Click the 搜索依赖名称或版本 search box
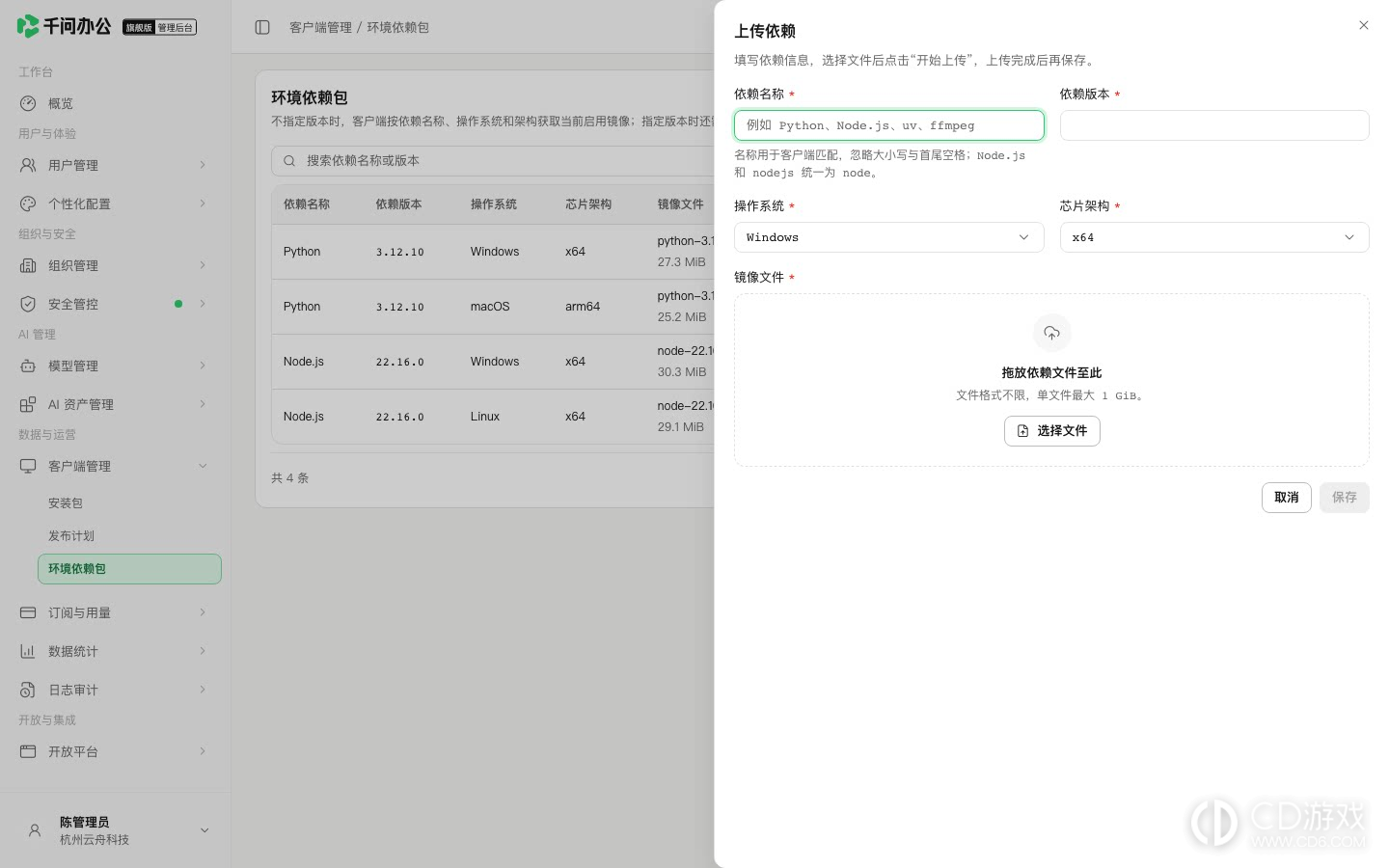Viewport: 1389px width, 868px height. (494, 161)
